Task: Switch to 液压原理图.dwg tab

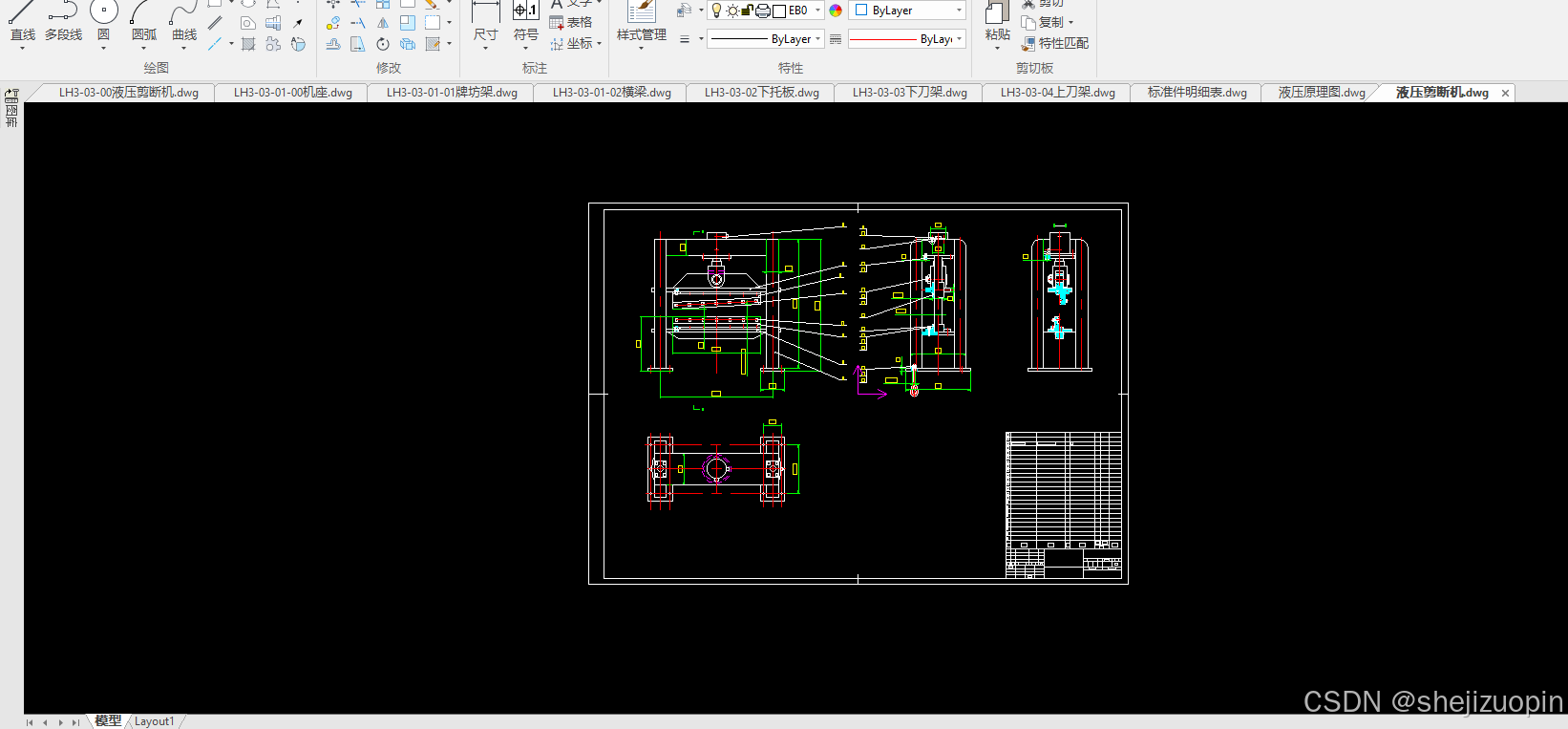Action: tap(1322, 93)
